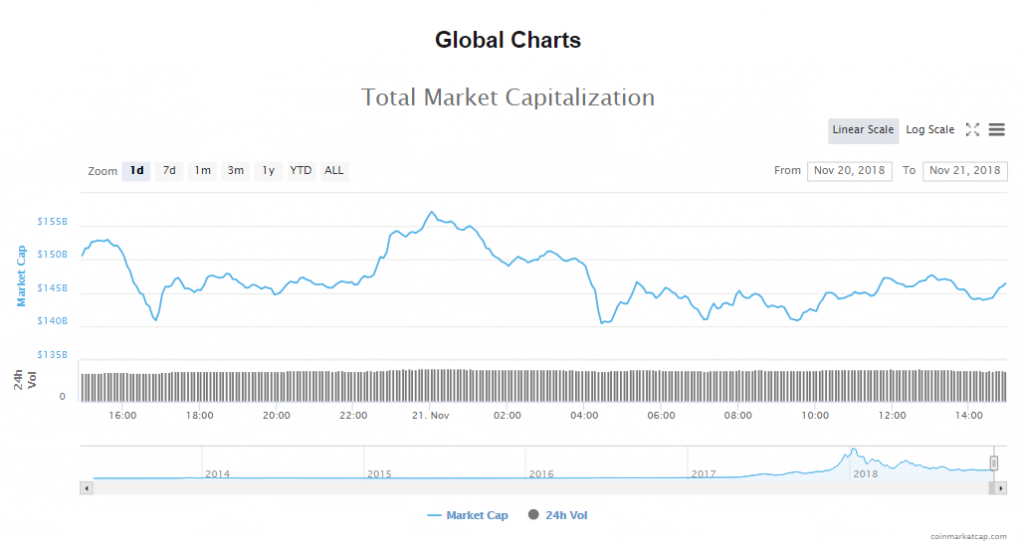1024x549 pixels.
Task: Select the 7d zoom range
Action: pos(169,171)
